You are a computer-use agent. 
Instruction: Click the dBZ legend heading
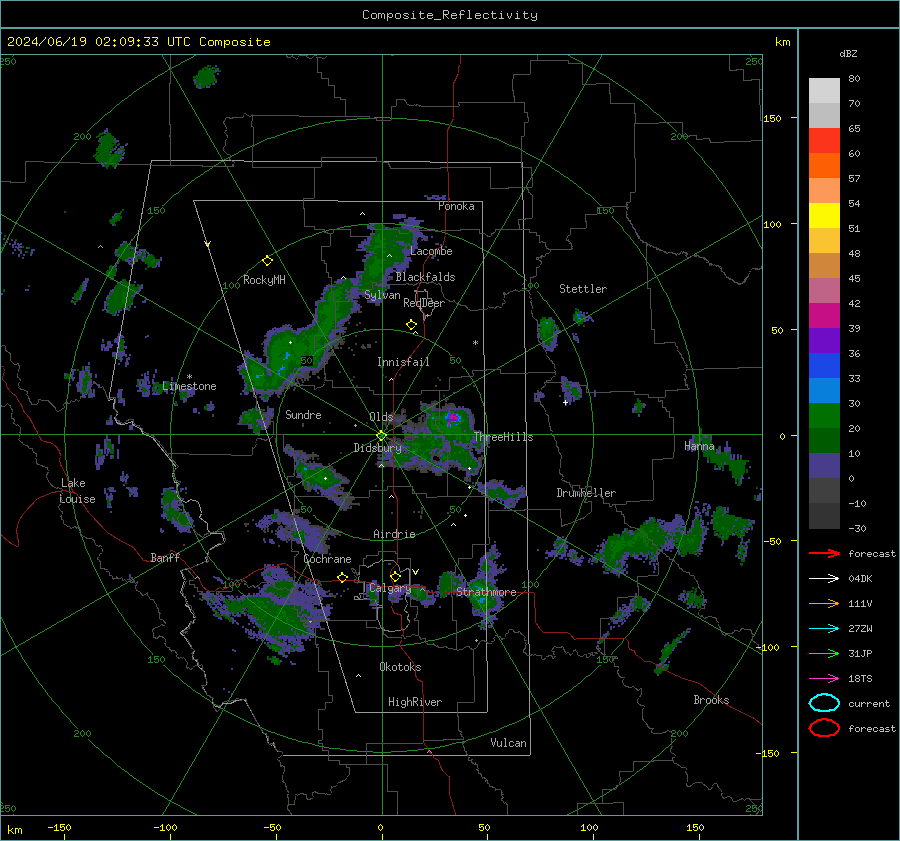tap(848, 53)
